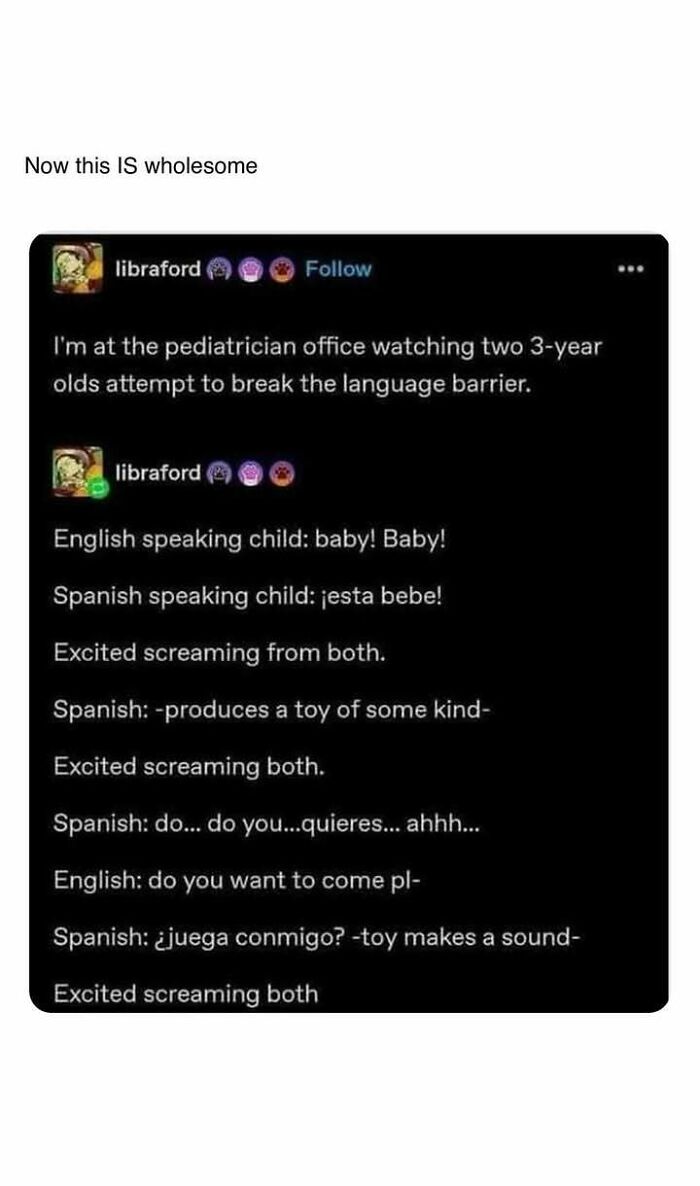Select the blue paw badge on the reblog
The image size is (700, 1186).
[219, 474]
